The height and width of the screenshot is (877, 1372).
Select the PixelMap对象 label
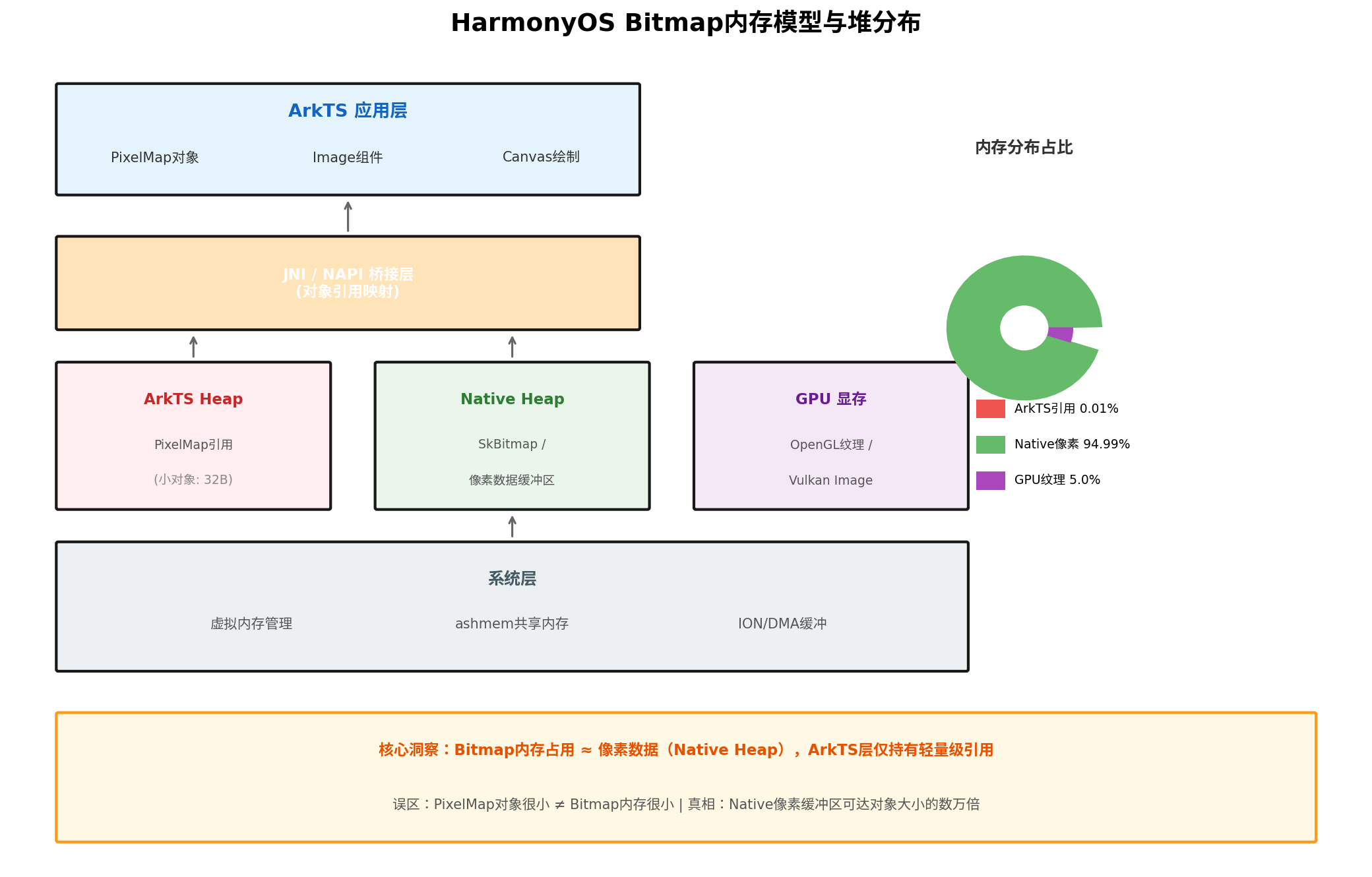point(155,158)
